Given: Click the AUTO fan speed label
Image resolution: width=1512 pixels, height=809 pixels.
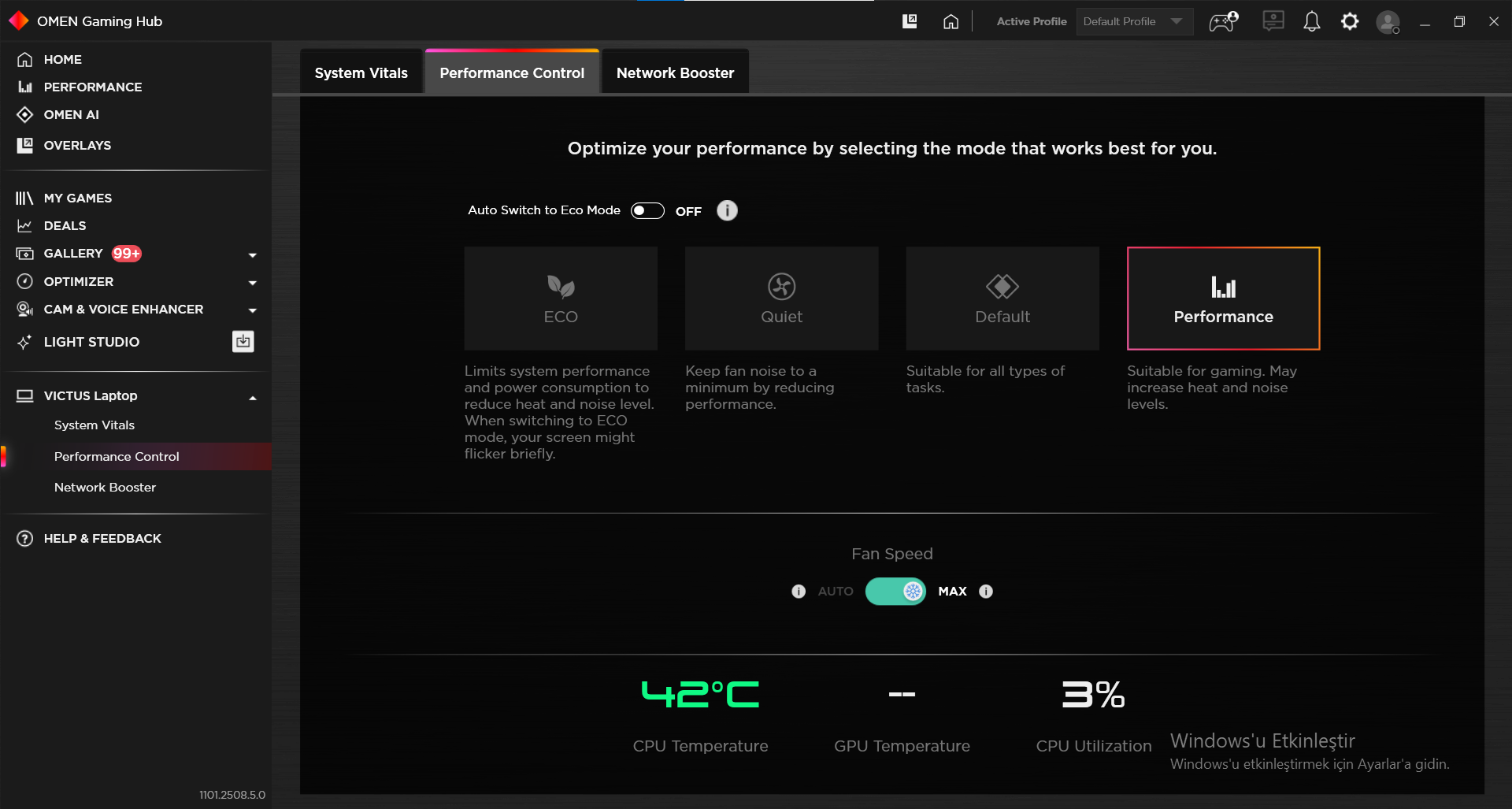Looking at the screenshot, I should click(x=836, y=592).
